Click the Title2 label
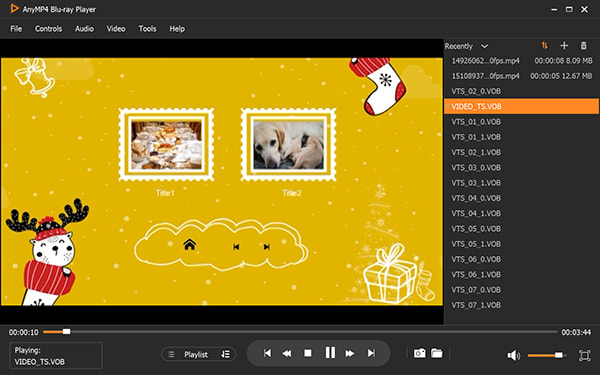The image size is (600, 375). pyautogui.click(x=292, y=193)
